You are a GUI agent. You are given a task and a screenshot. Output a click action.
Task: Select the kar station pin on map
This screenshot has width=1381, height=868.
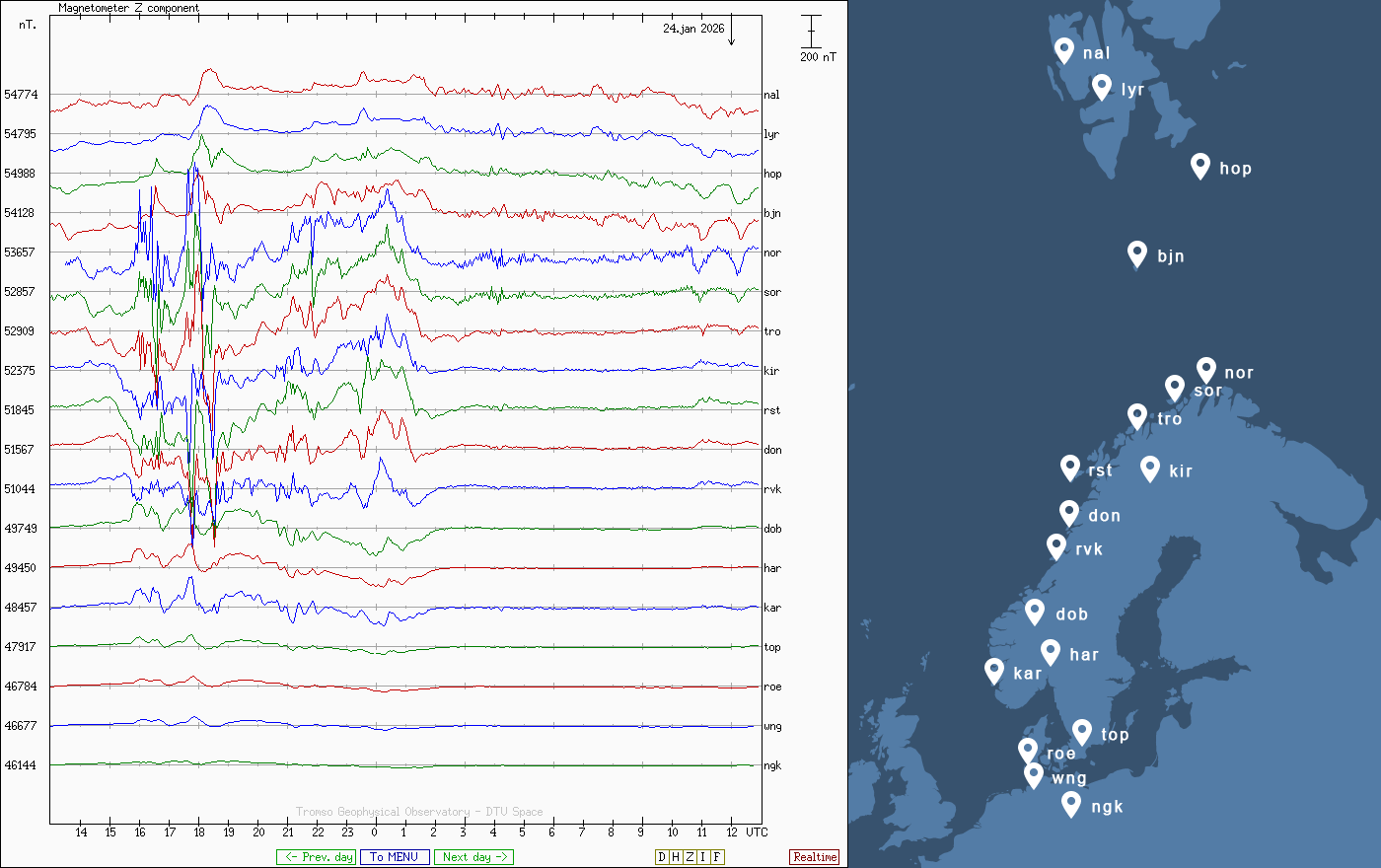994,670
